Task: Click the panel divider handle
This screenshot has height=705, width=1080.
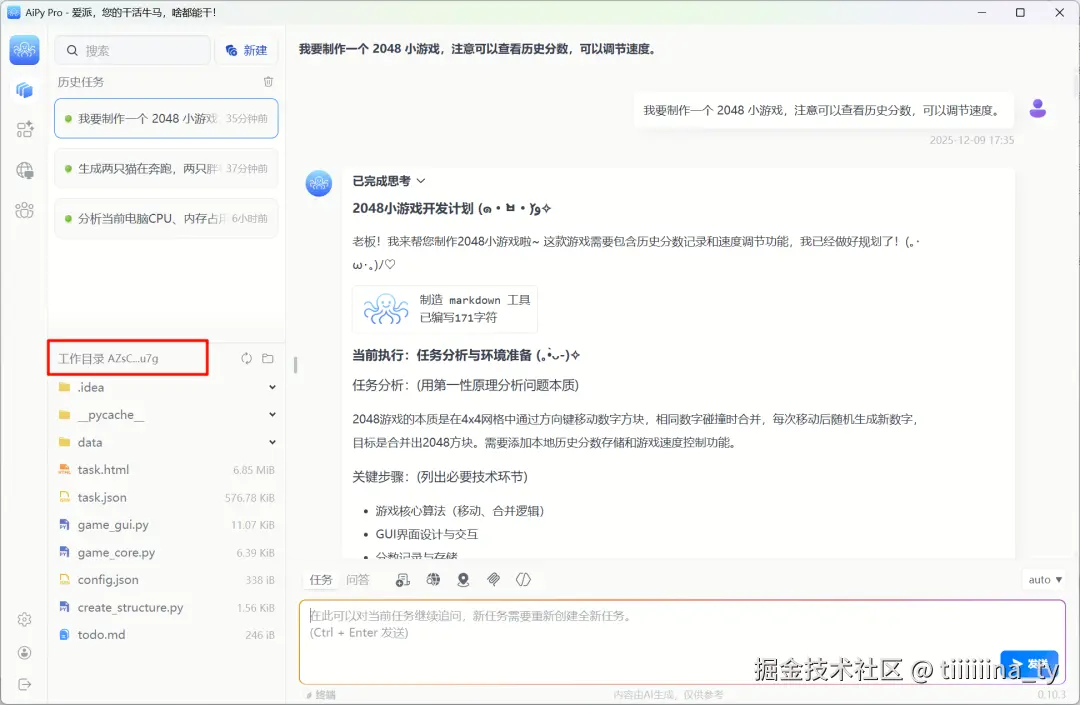Action: 295,364
